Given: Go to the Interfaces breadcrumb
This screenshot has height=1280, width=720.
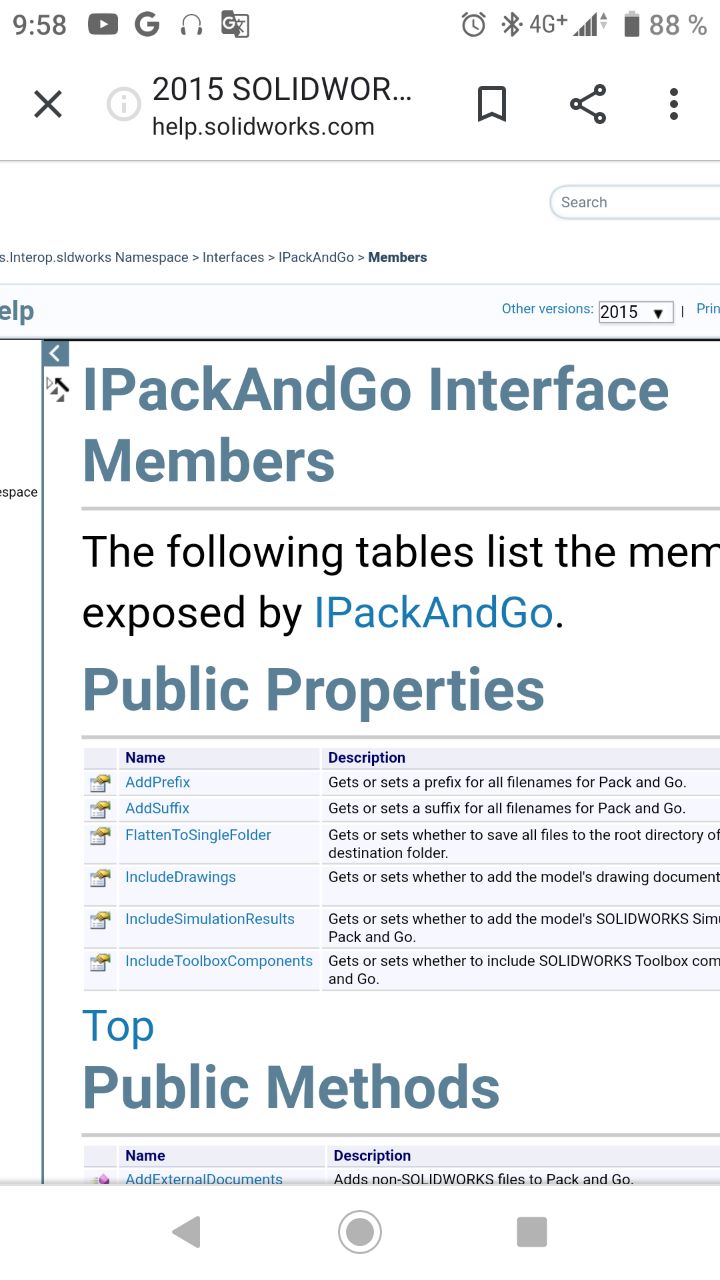Looking at the screenshot, I should tap(233, 257).
